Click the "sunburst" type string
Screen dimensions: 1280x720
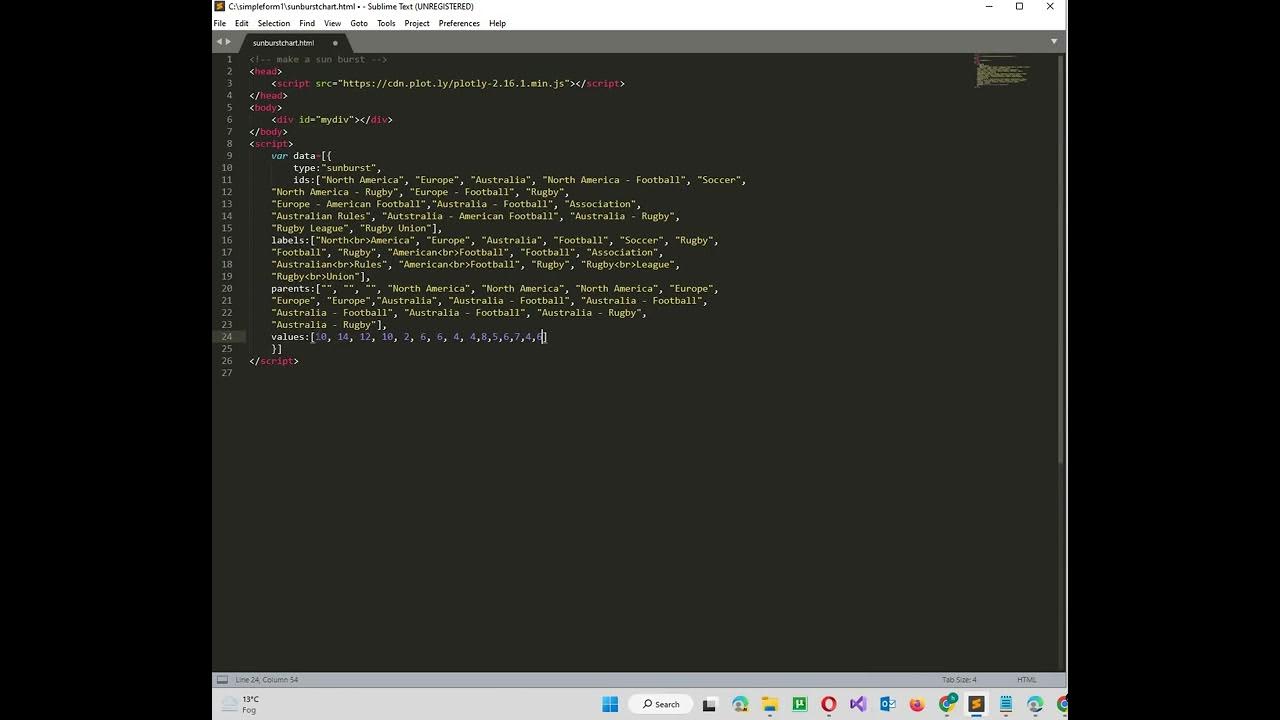pos(348,168)
